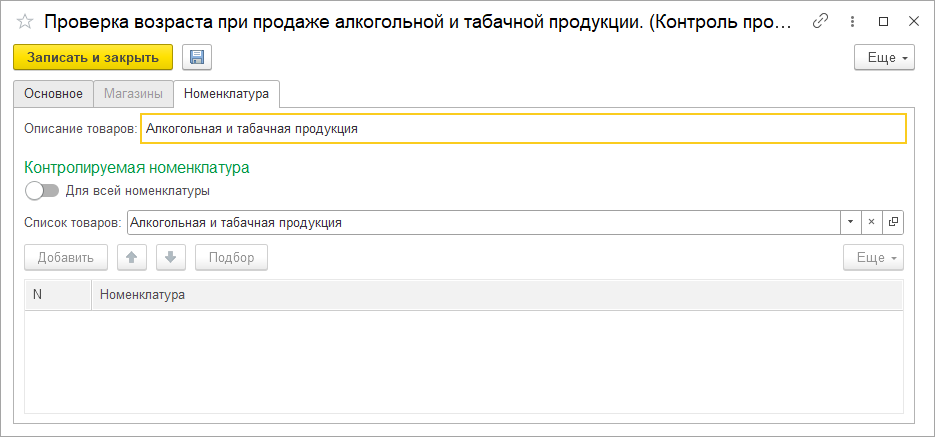Image resolution: width=935 pixels, height=437 pixels.
Task: Clear the Список товаров field
Action: tap(871, 222)
